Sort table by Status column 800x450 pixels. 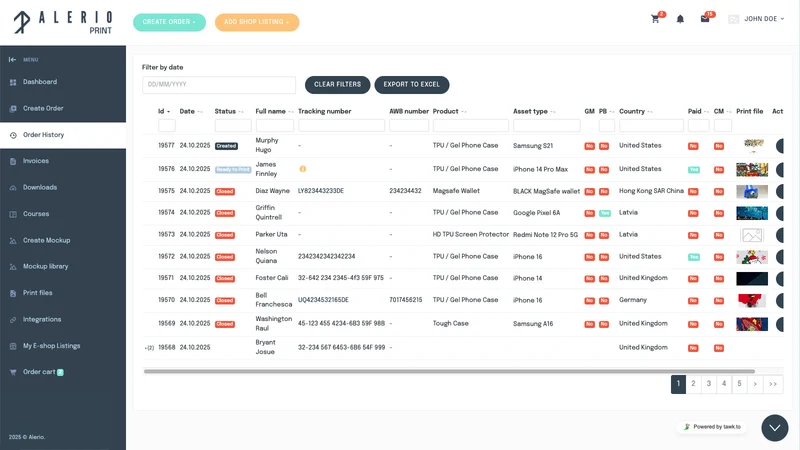[229, 111]
